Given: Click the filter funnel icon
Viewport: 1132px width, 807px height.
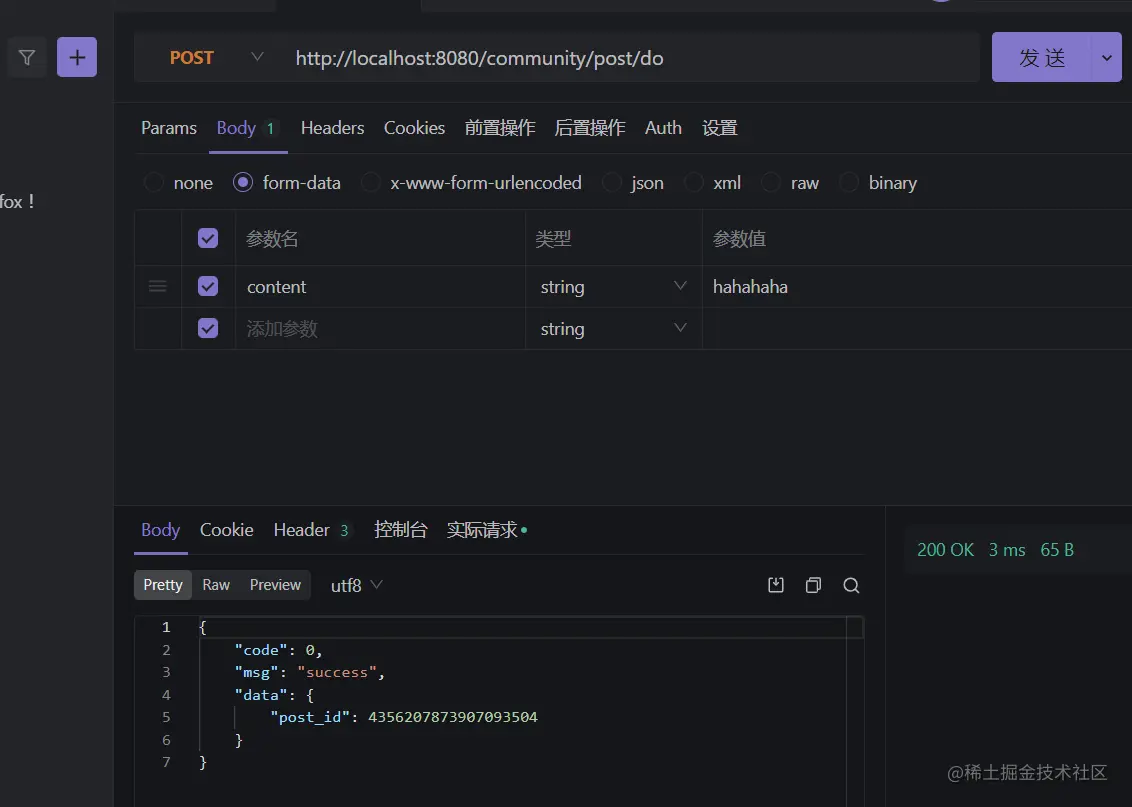Looking at the screenshot, I should point(27,58).
